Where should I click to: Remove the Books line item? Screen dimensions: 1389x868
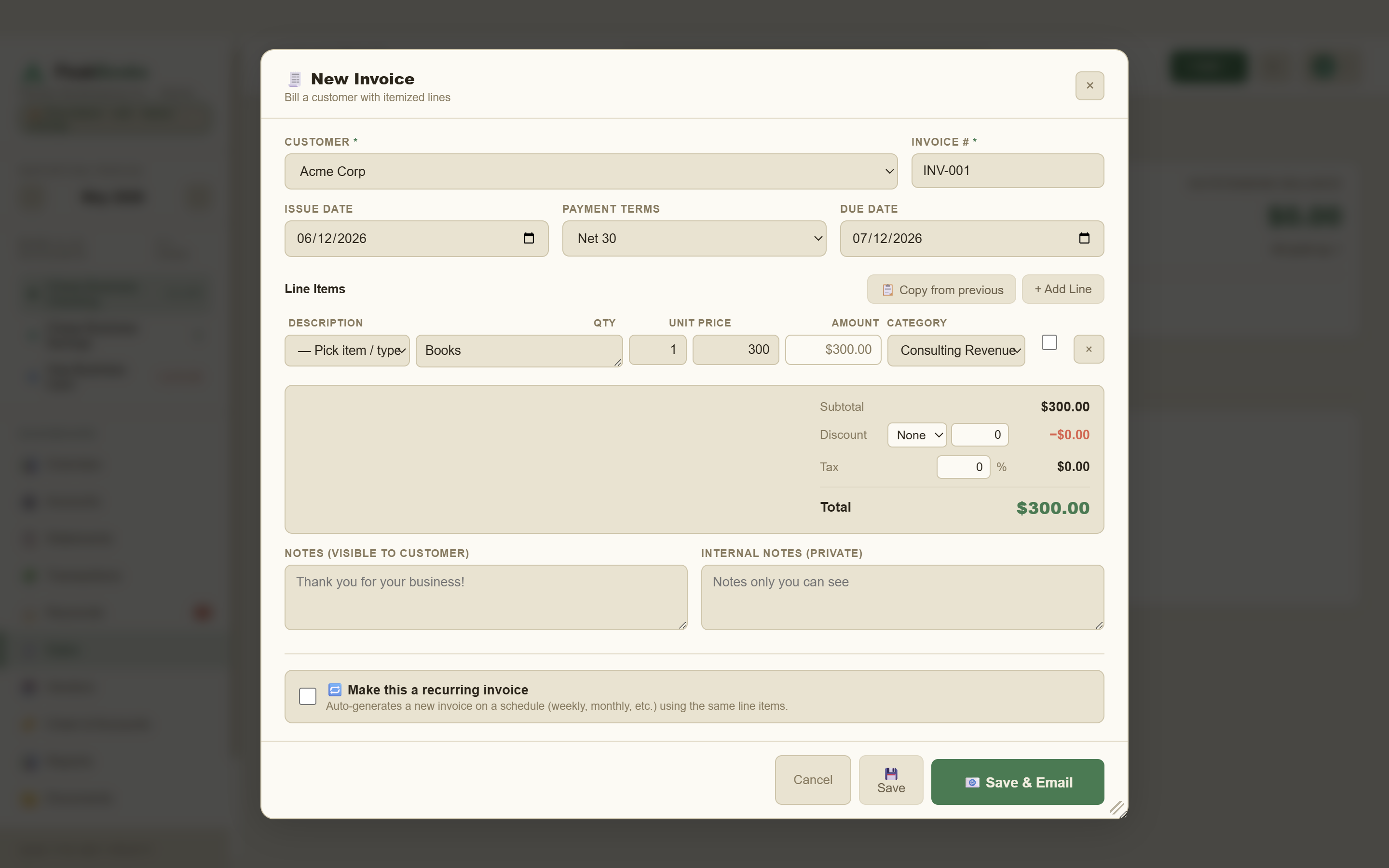1089,349
